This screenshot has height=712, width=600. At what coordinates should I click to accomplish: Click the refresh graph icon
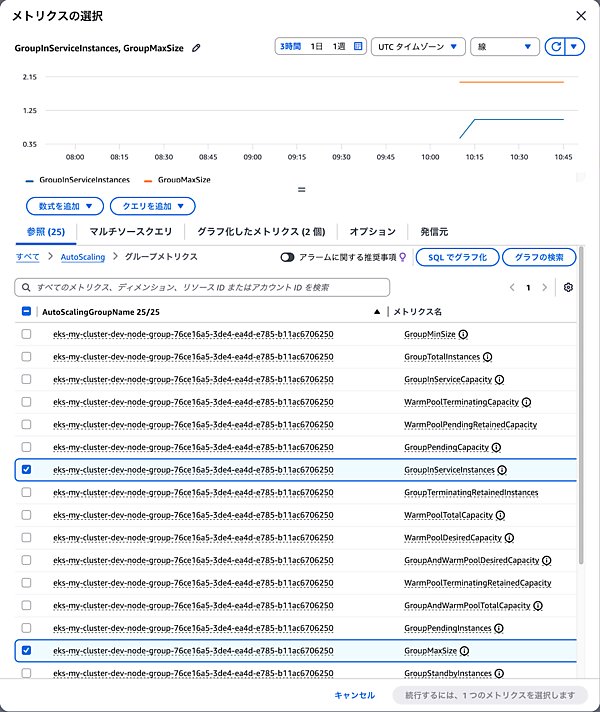(x=555, y=46)
